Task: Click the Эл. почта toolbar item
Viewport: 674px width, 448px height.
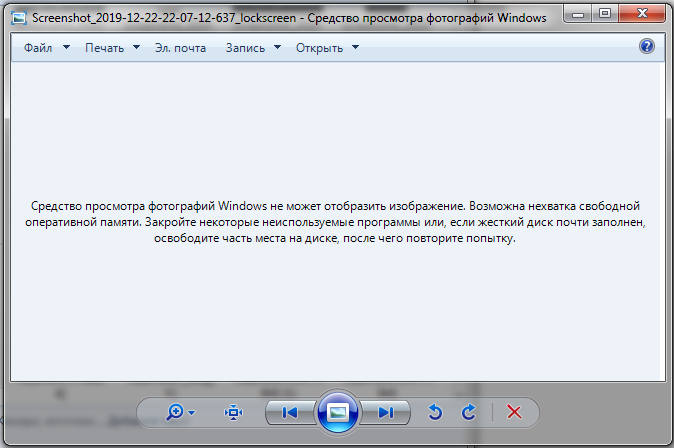Action: tap(180, 48)
